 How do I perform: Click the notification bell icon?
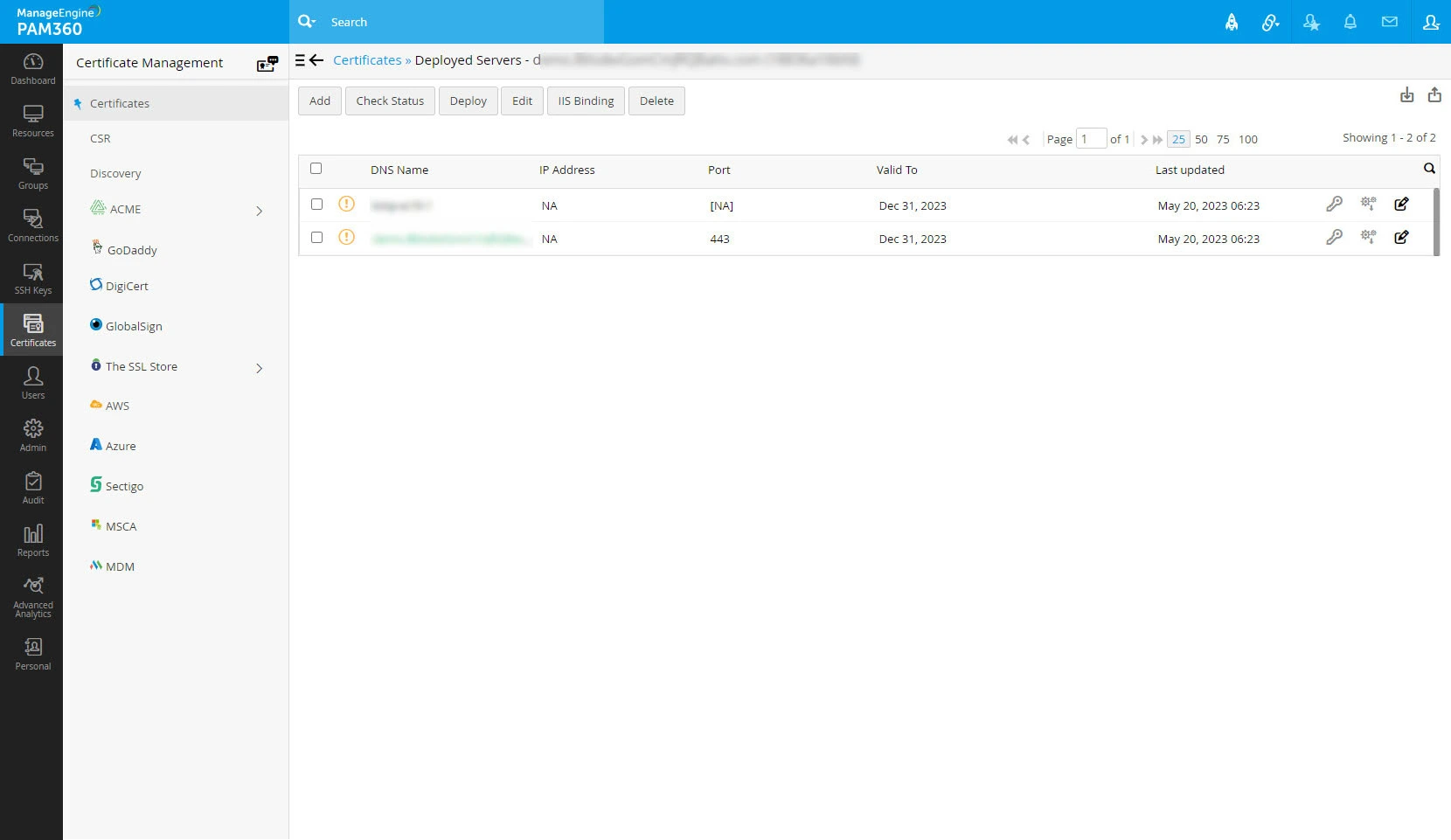(x=1350, y=22)
